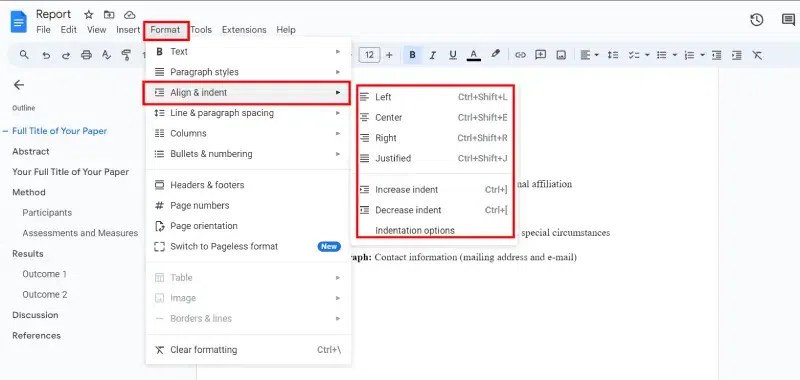Image resolution: width=800 pixels, height=380 pixels.
Task: Choose Page orientation menu item
Action: pyautogui.click(x=248, y=225)
